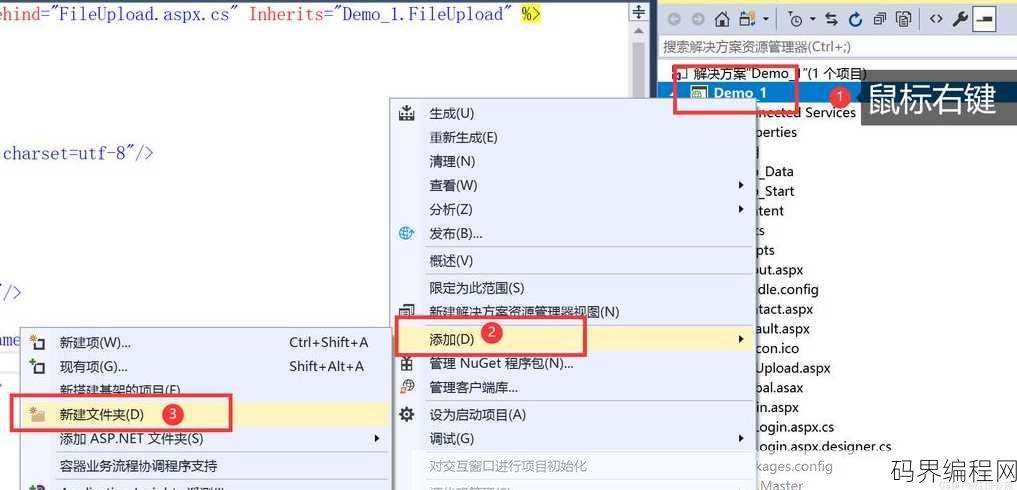Click the View Code angle-brackets icon
The width and height of the screenshot is (1017, 490).
(x=936, y=19)
